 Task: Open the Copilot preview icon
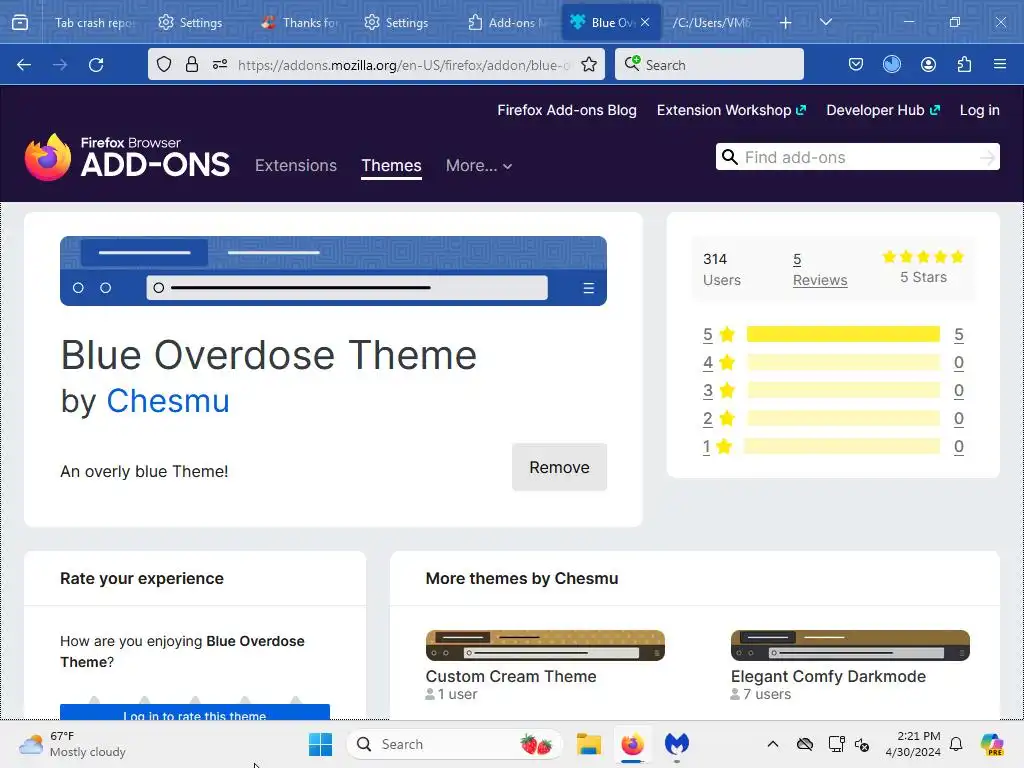pos(992,744)
